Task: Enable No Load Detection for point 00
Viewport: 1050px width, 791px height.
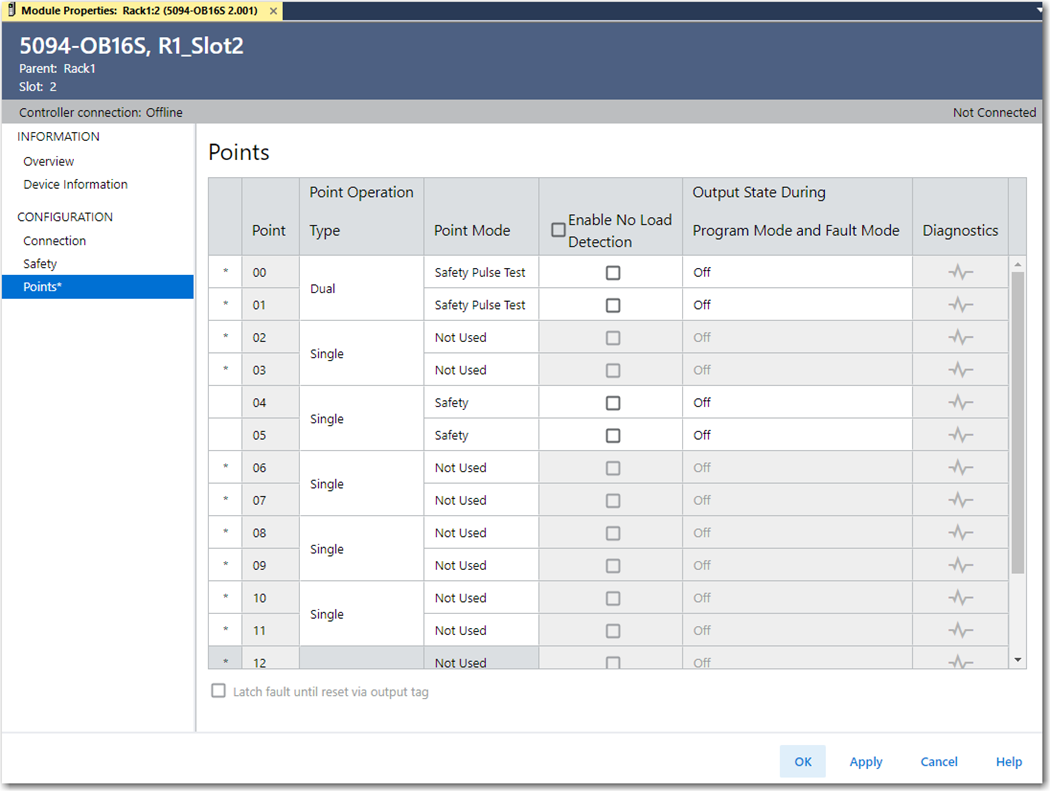Action: click(613, 273)
